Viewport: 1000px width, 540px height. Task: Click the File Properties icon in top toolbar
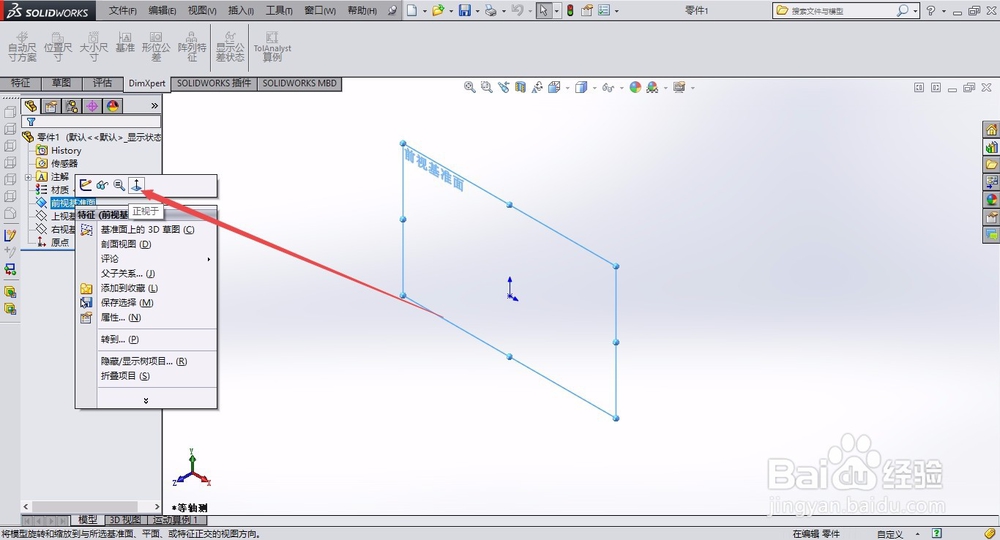pos(587,10)
